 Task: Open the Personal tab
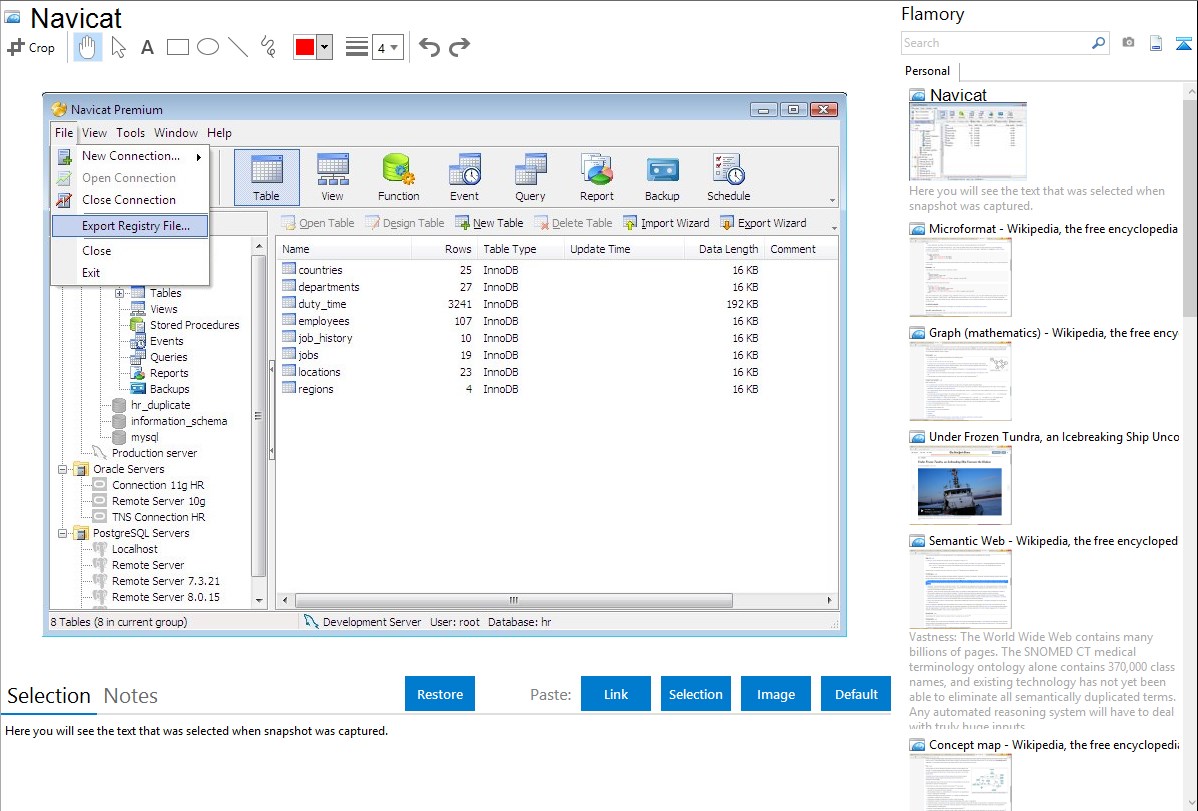[927, 71]
